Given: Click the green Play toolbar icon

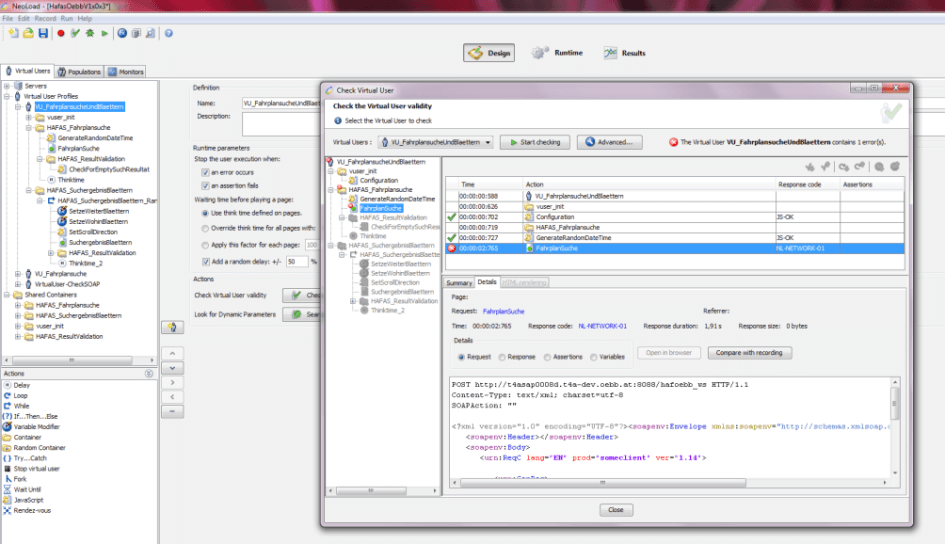Looking at the screenshot, I should (x=104, y=33).
